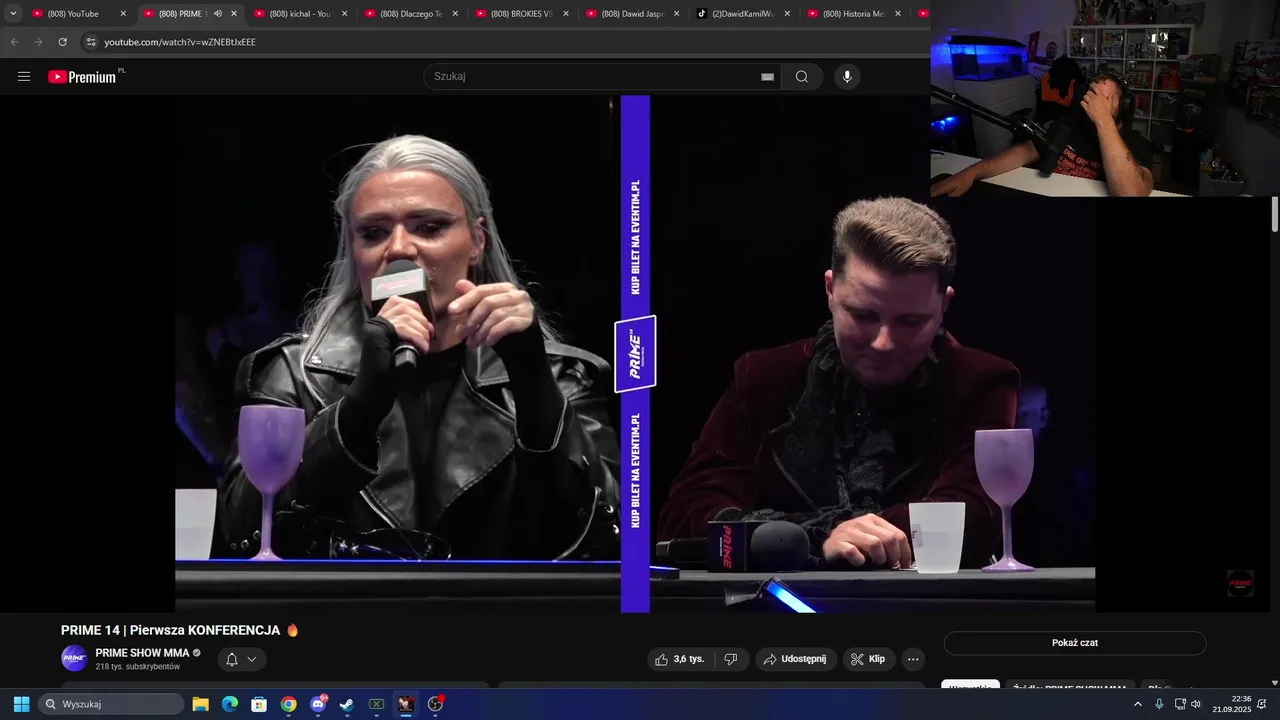This screenshot has width=1280, height=720.
Task: Open the PRIME SHOW MMA channel avatar
Action: (74, 658)
